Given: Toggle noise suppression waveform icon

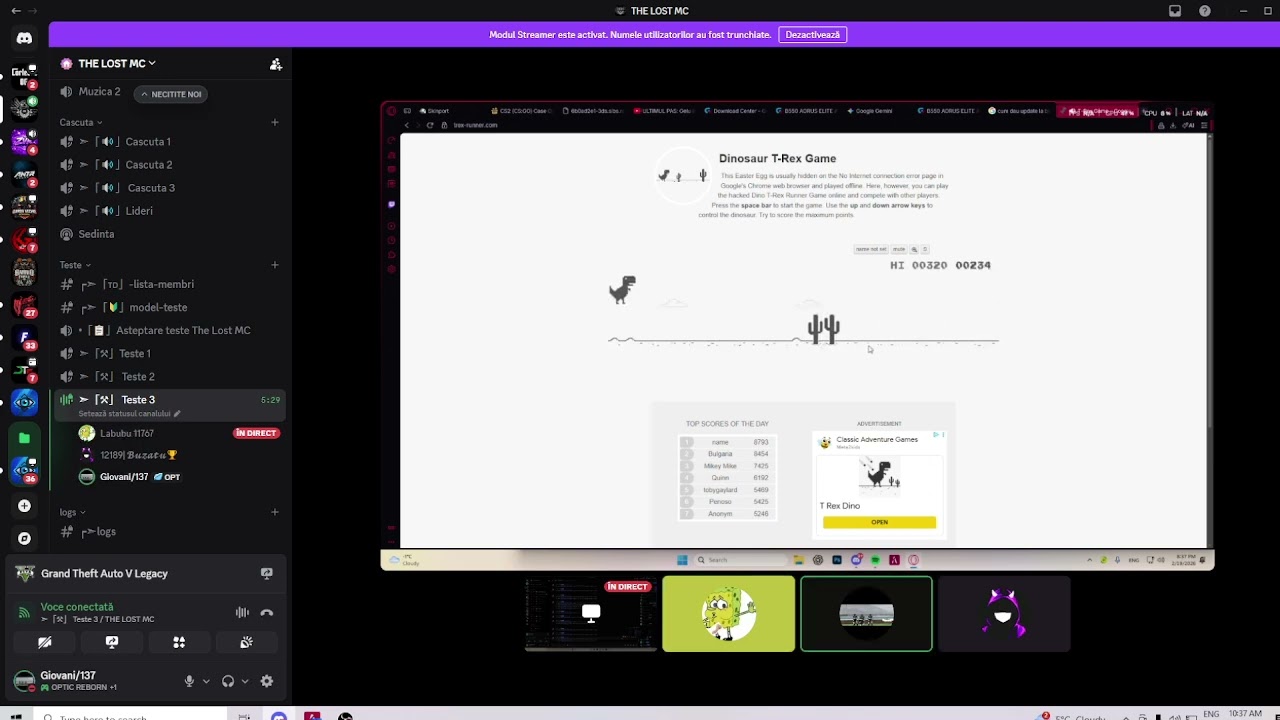Looking at the screenshot, I should [x=242, y=613].
